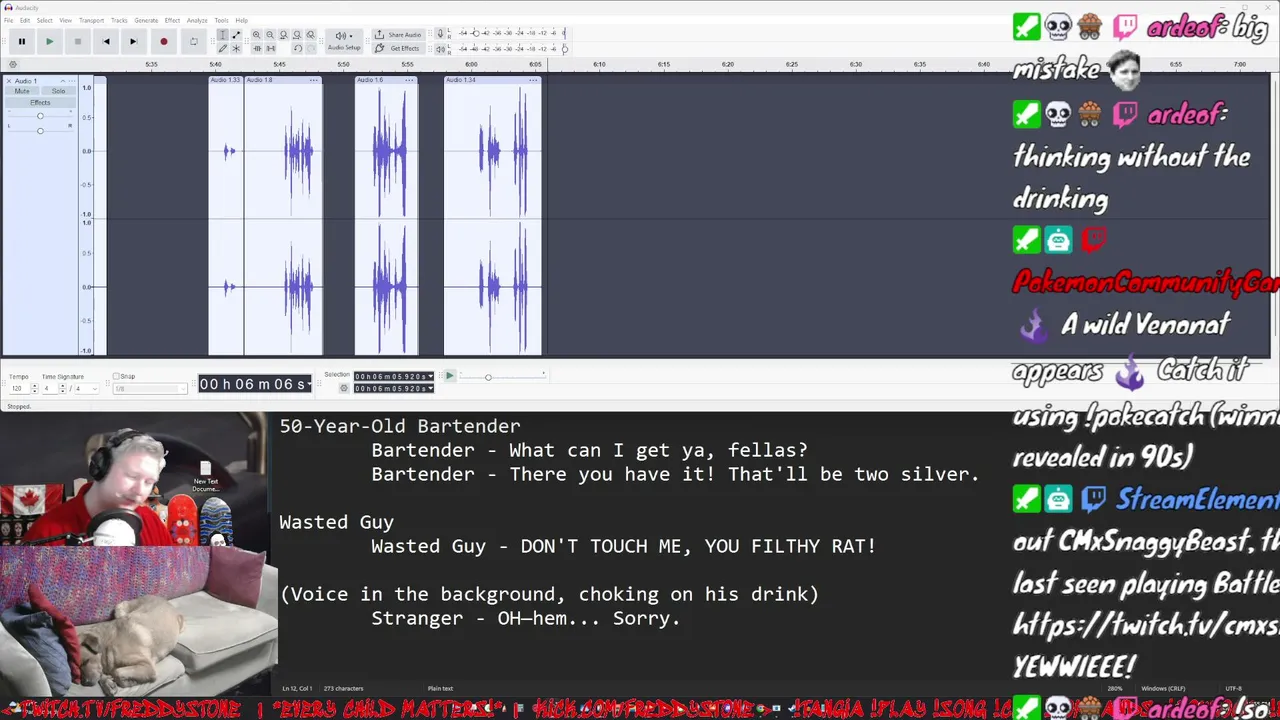
Task: Click the Tempo value field
Action: [18, 388]
